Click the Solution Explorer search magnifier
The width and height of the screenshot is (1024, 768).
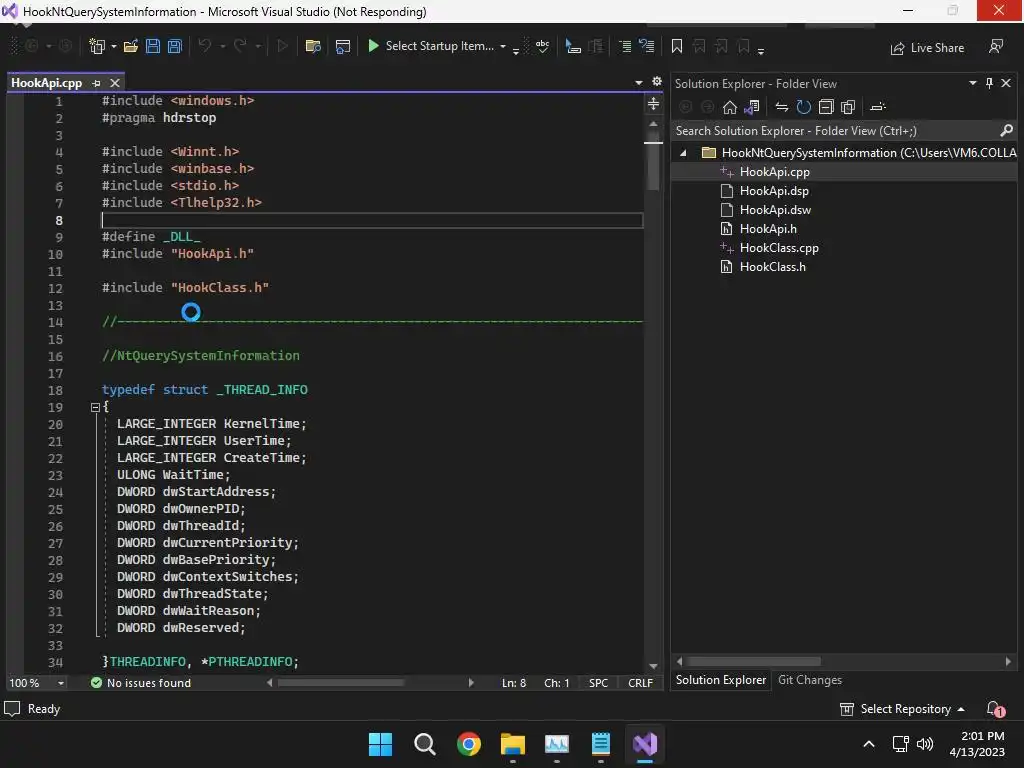pos(1006,131)
